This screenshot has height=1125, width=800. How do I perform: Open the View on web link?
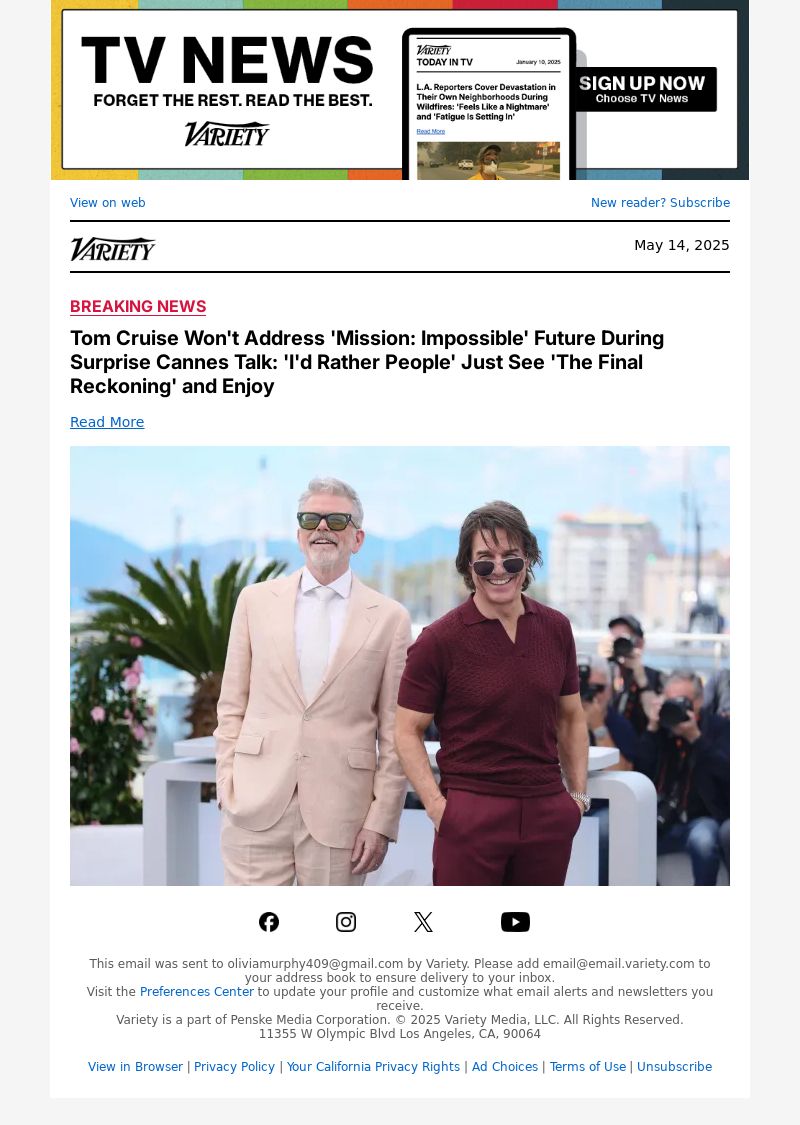[x=108, y=202]
